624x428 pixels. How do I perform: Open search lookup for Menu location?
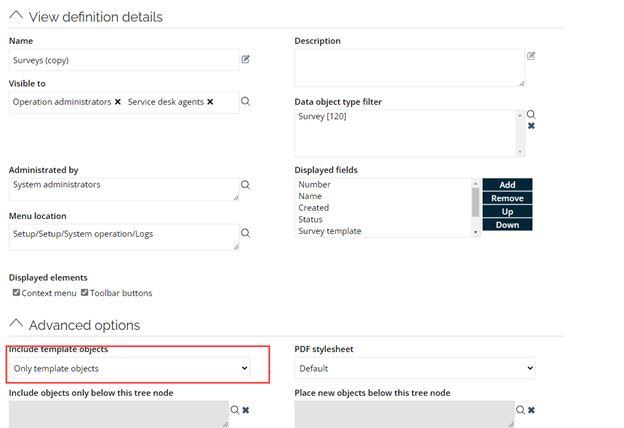pyautogui.click(x=246, y=233)
